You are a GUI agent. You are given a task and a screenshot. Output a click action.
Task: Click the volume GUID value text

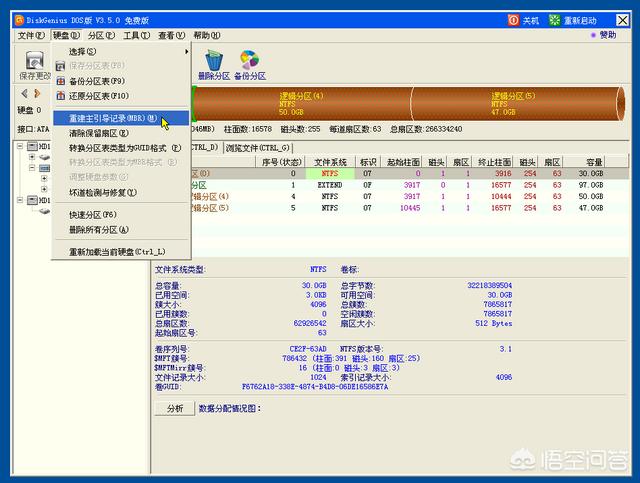coord(315,386)
